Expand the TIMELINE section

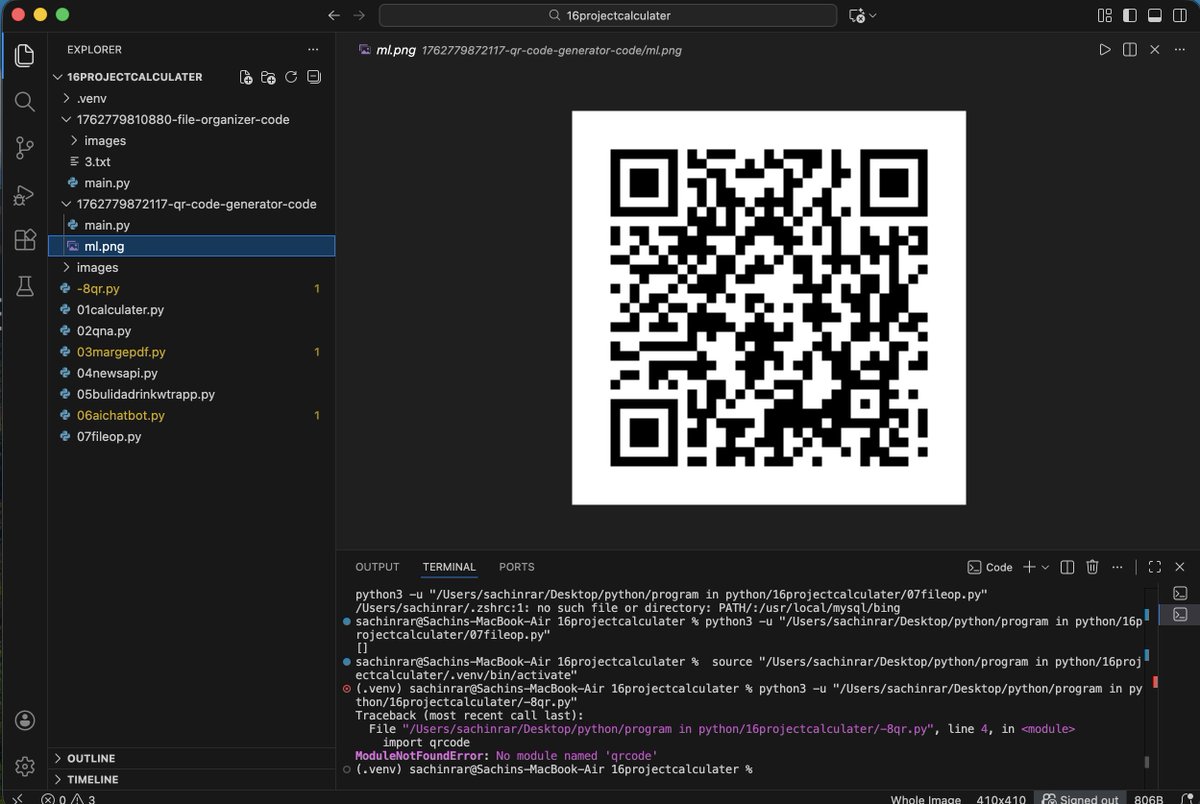click(58, 779)
